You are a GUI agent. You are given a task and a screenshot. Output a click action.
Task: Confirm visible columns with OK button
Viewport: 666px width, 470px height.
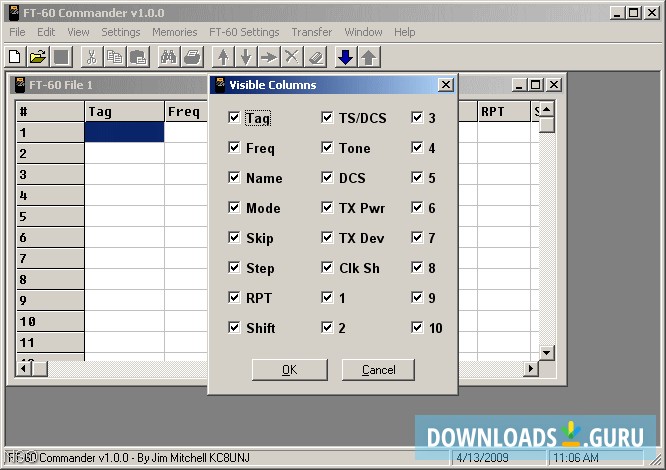tap(290, 370)
